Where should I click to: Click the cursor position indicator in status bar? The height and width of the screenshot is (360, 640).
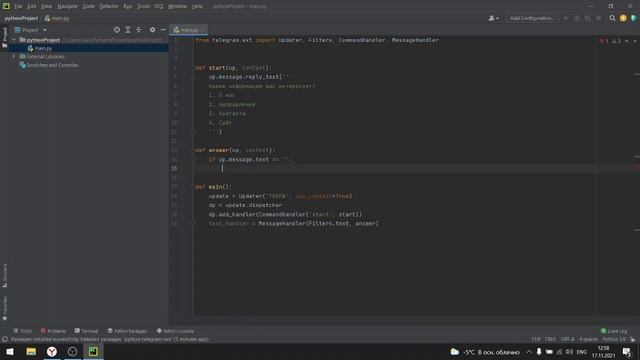536,339
